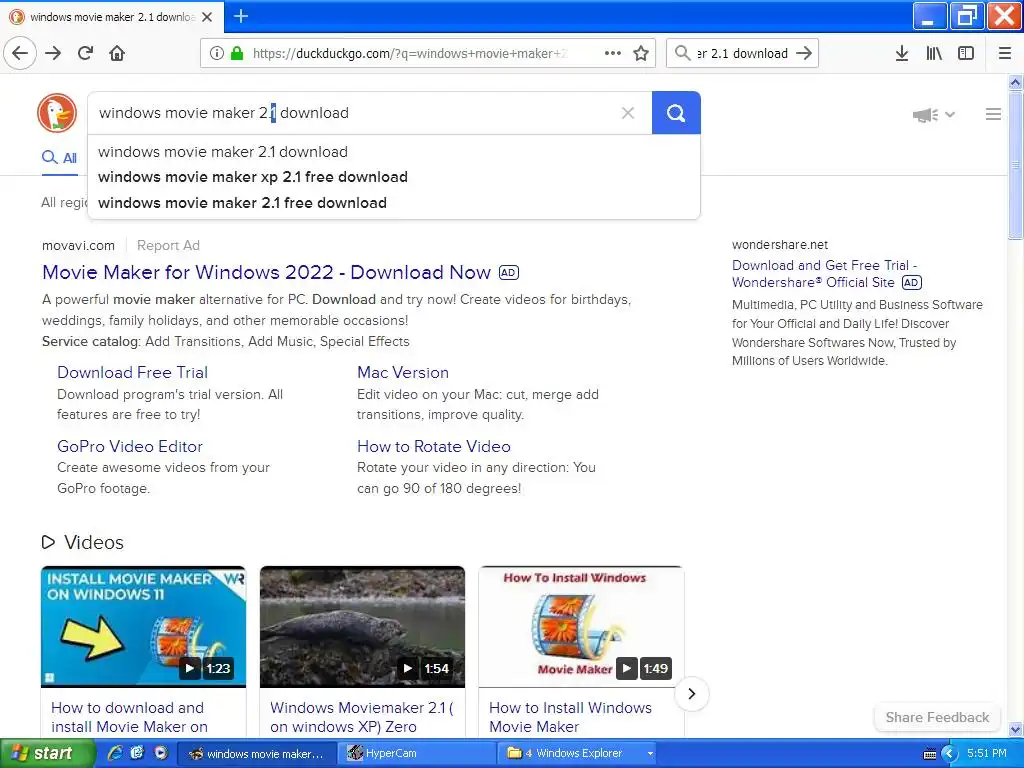Click the taskbar clock 5:51 PM
1024x768 pixels.
[987, 753]
